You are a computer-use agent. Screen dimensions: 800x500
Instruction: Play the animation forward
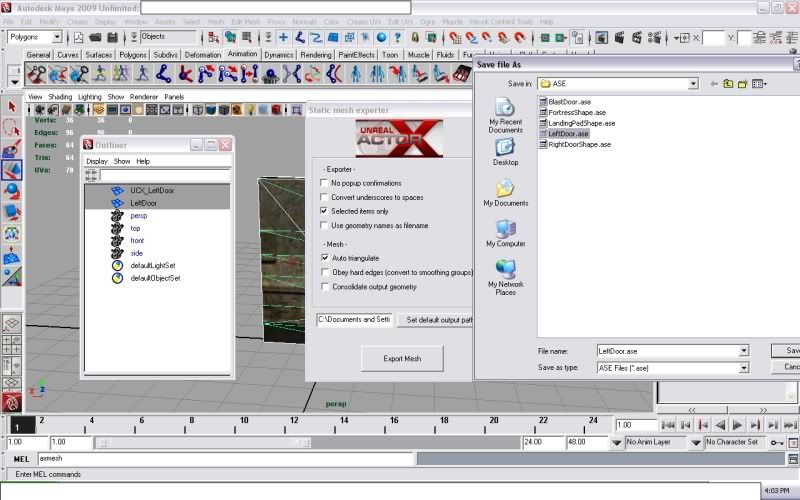pos(737,425)
